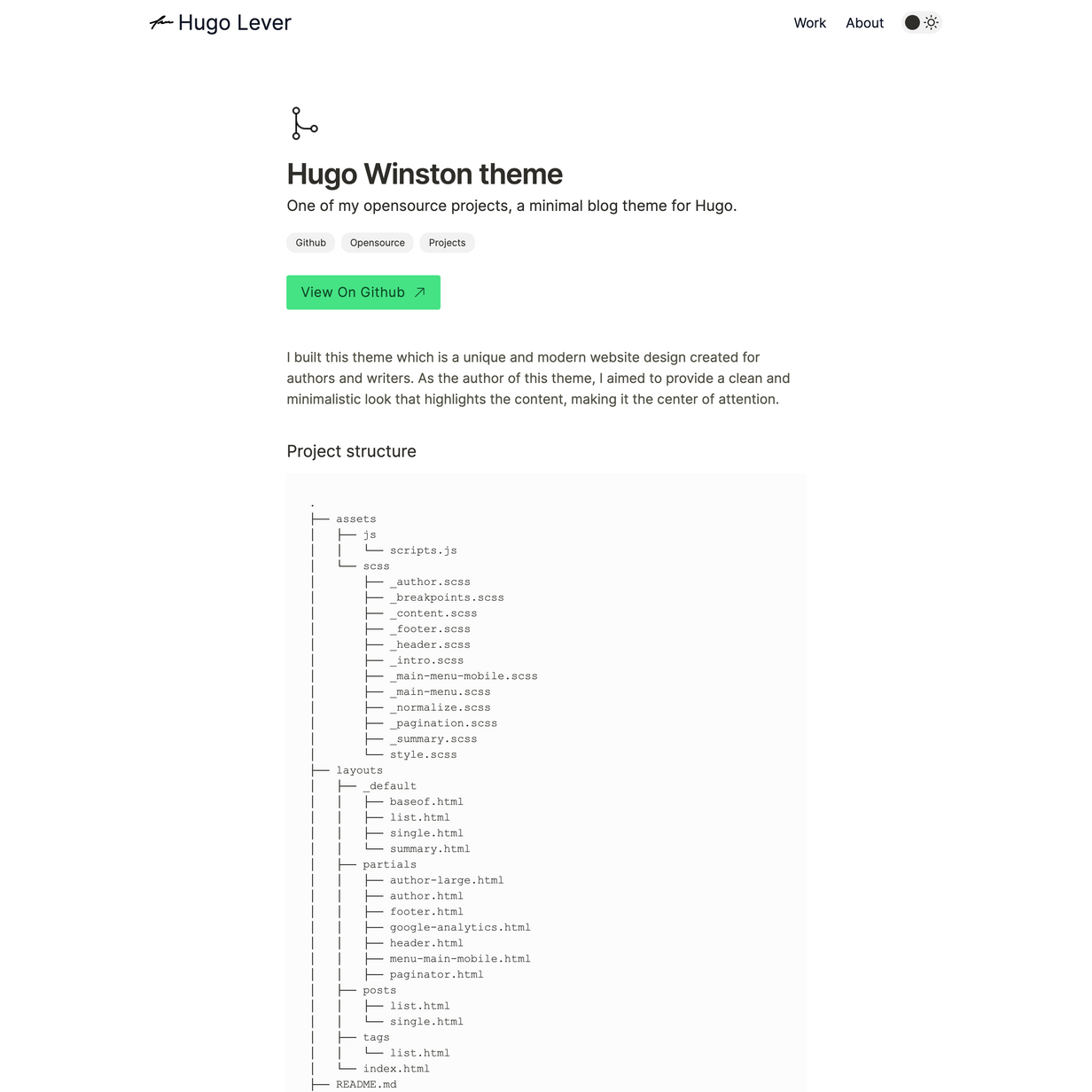Click the author.html entry
The image size is (1092, 1092).
click(x=426, y=897)
